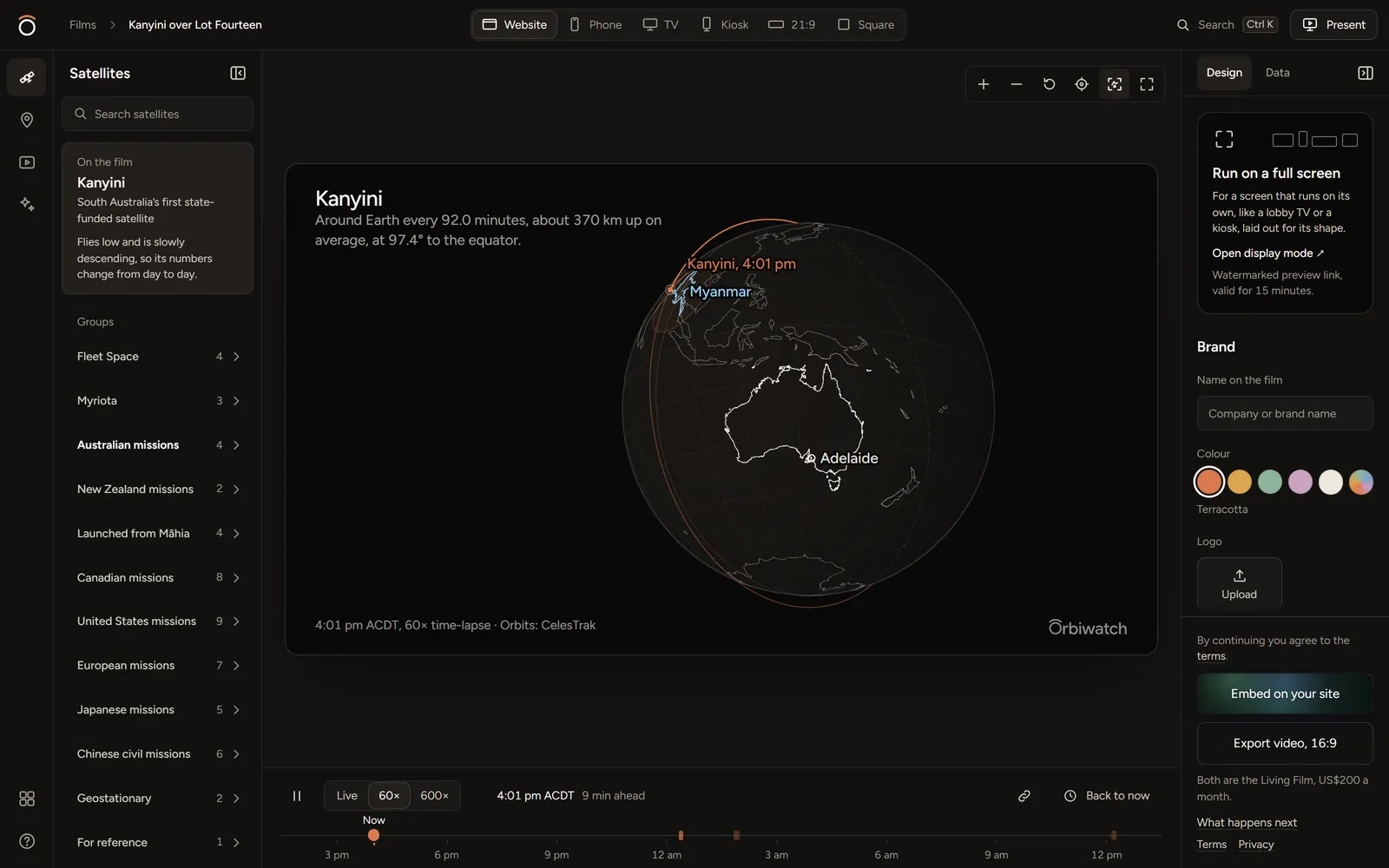Select the 60× time-lapse speed
The image size is (1389, 868).
pyautogui.click(x=389, y=796)
